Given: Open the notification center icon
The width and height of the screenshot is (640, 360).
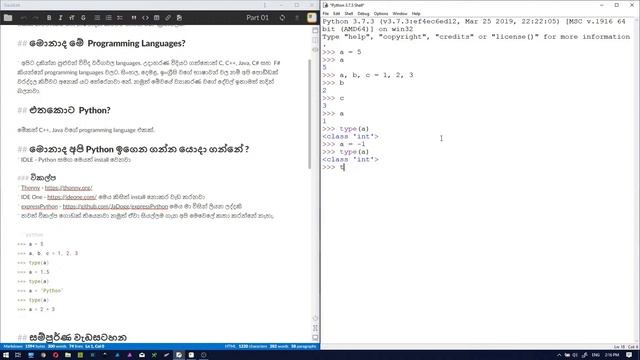Looking at the screenshot, I should 629,355.
